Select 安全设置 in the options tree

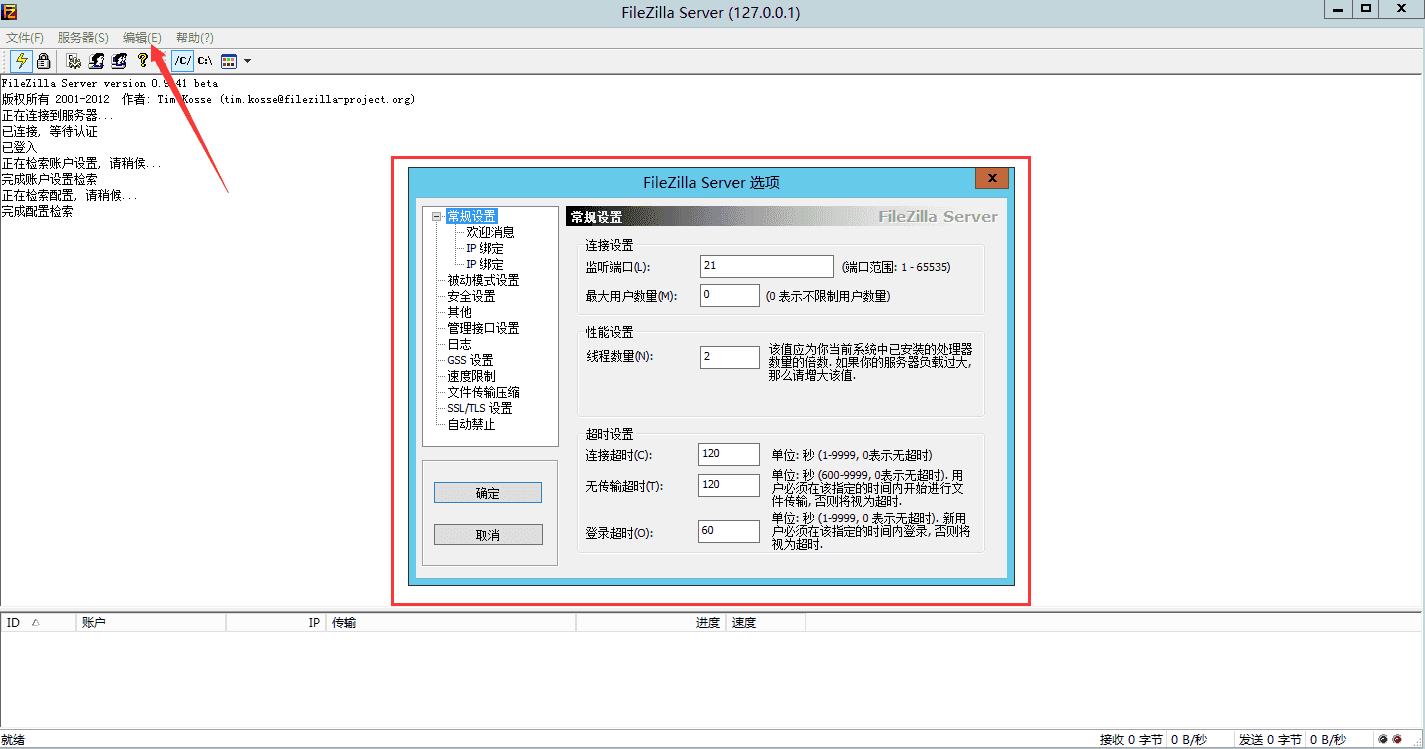[471, 296]
